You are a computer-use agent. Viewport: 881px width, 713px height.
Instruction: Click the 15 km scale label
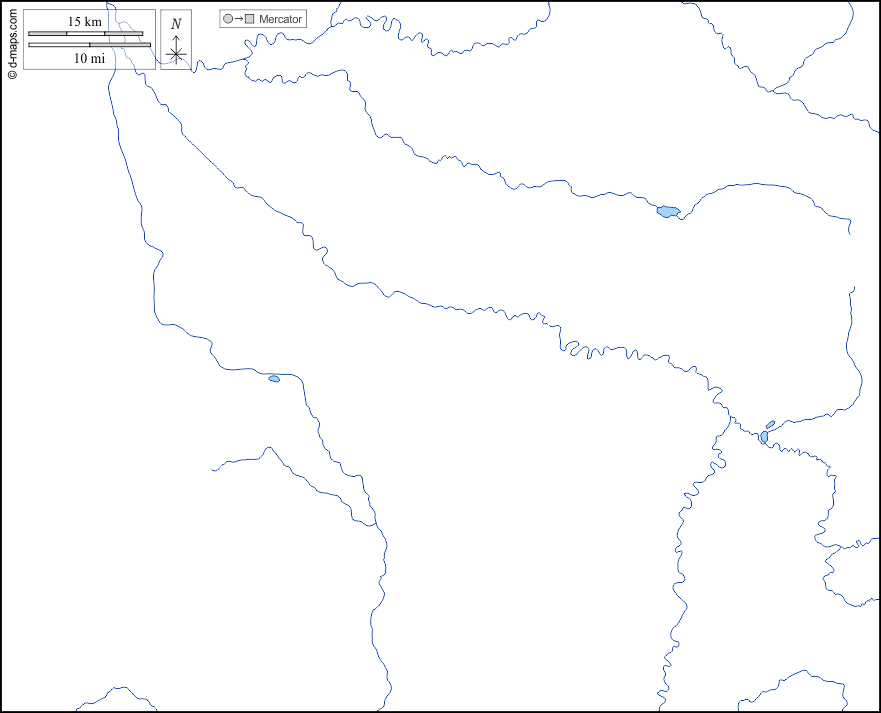click(x=85, y=21)
